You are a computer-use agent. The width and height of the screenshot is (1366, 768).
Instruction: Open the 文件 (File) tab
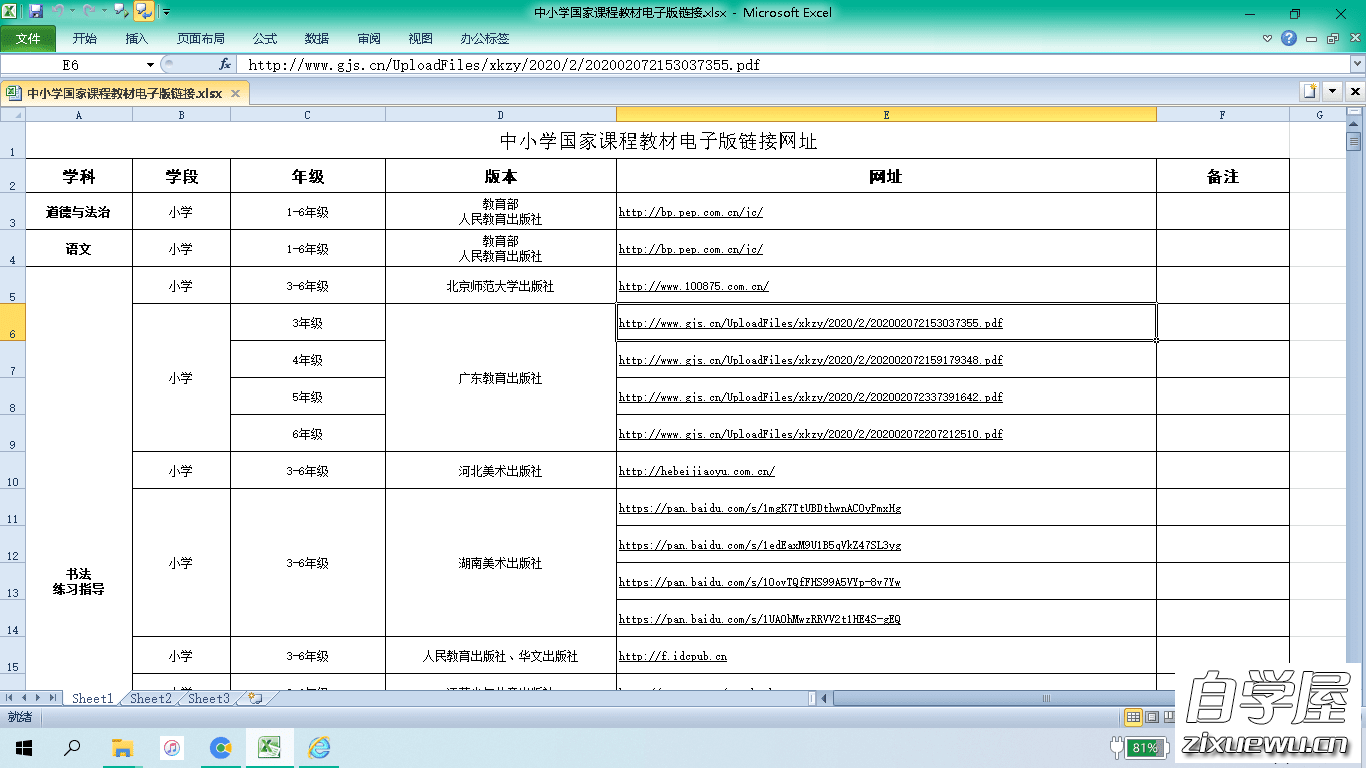28,38
